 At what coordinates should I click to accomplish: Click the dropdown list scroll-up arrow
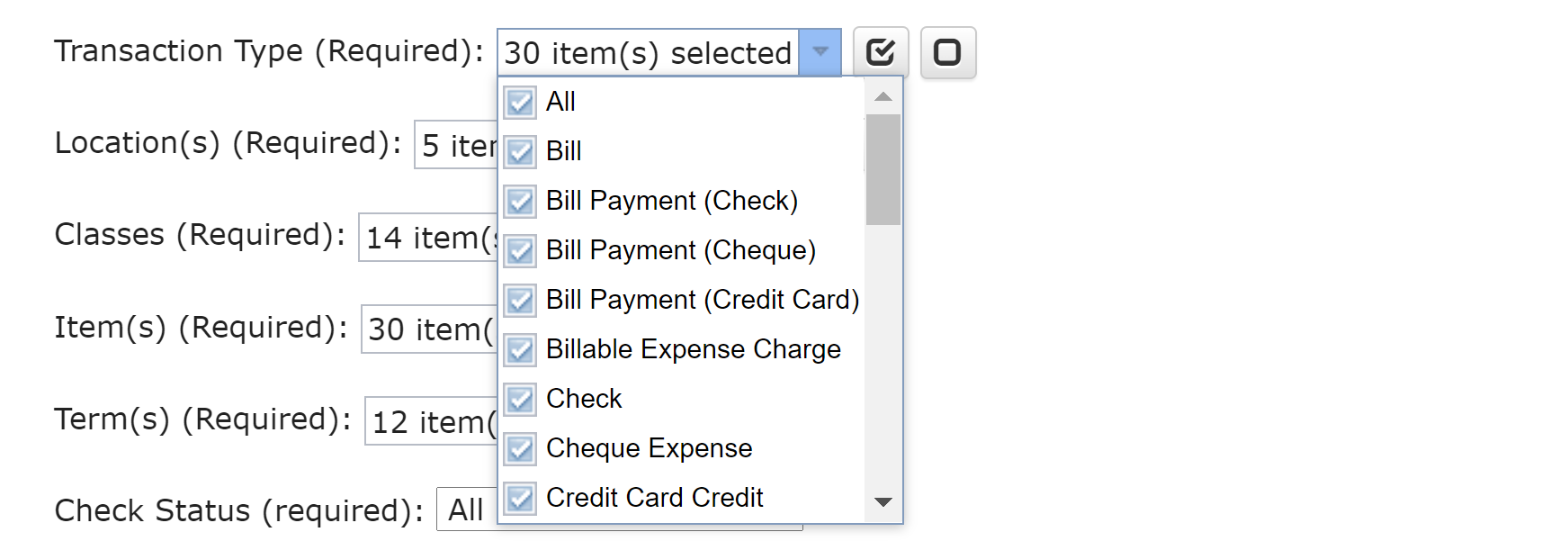[x=883, y=96]
